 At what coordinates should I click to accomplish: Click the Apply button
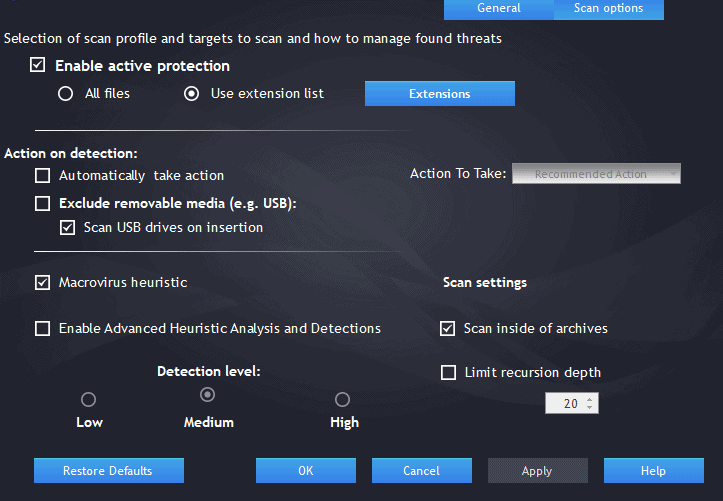pyautogui.click(x=538, y=471)
